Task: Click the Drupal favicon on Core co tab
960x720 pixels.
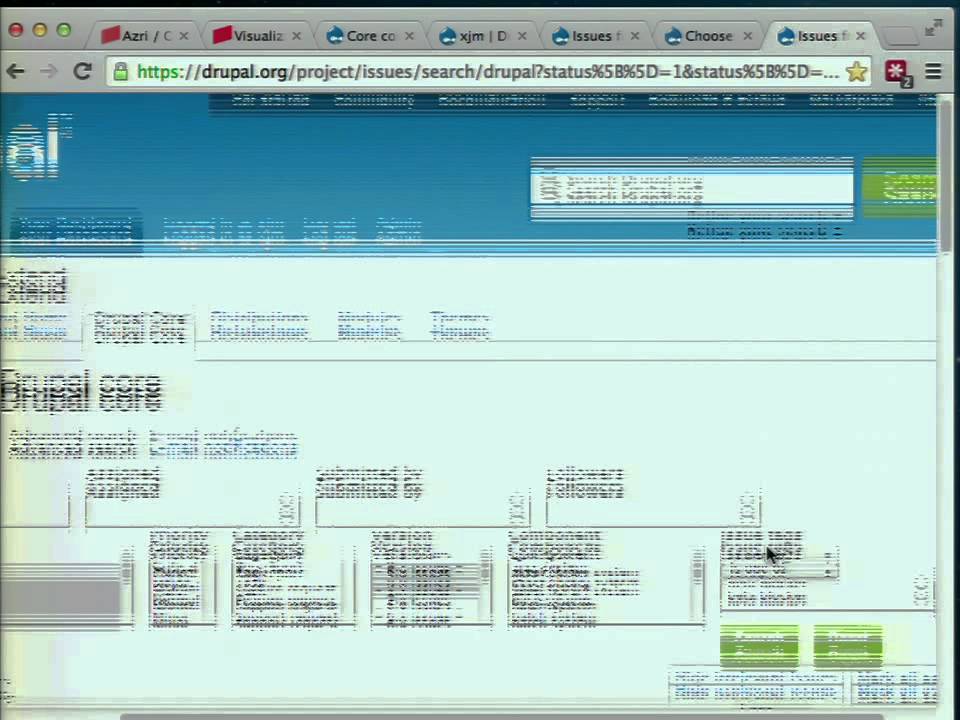Action: pyautogui.click(x=334, y=36)
